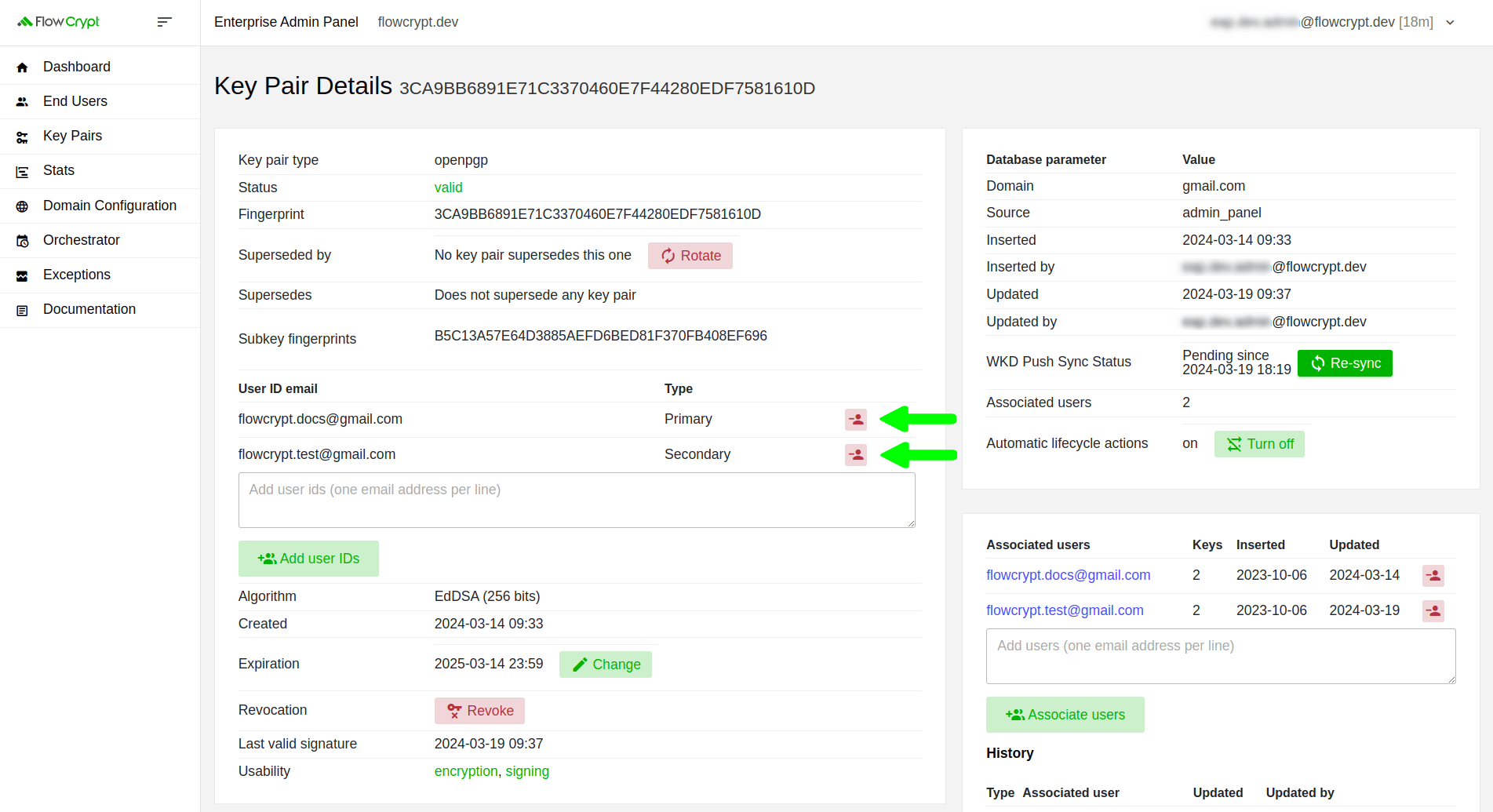Collapse the sidebar menu toggle
This screenshot has height=812, width=1493.
164,22
